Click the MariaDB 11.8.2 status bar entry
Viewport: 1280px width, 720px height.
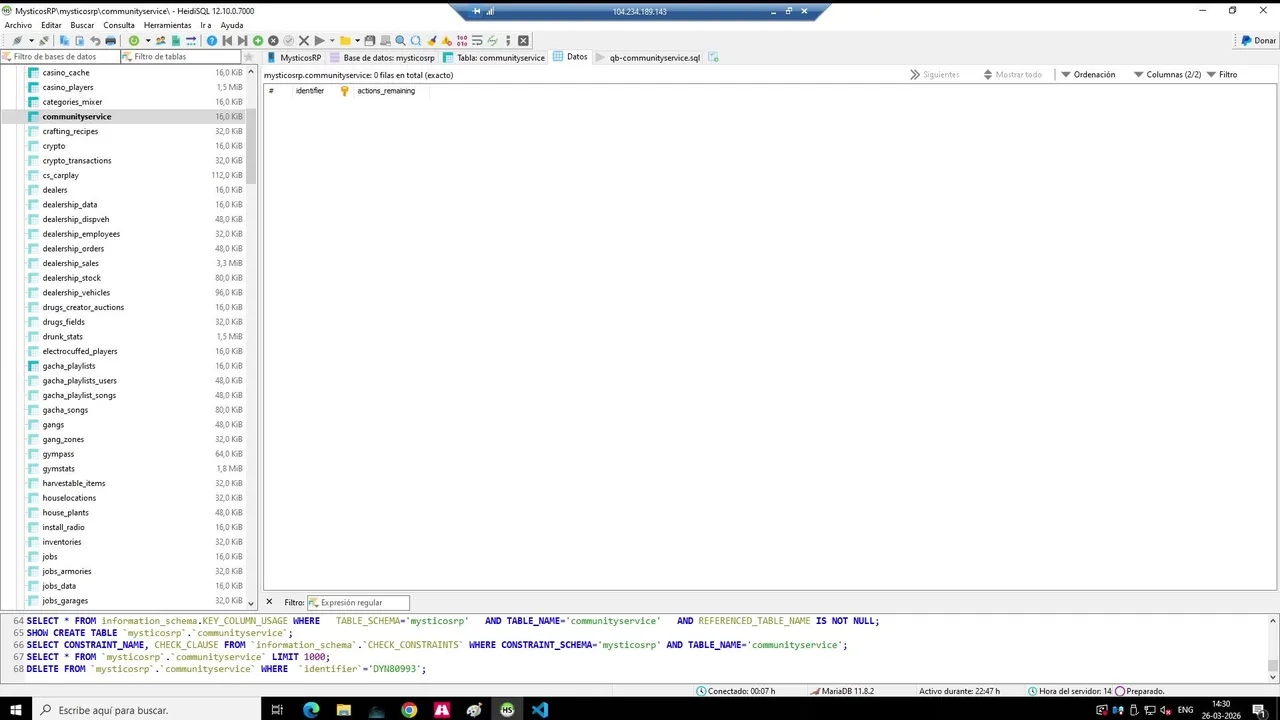click(842, 691)
